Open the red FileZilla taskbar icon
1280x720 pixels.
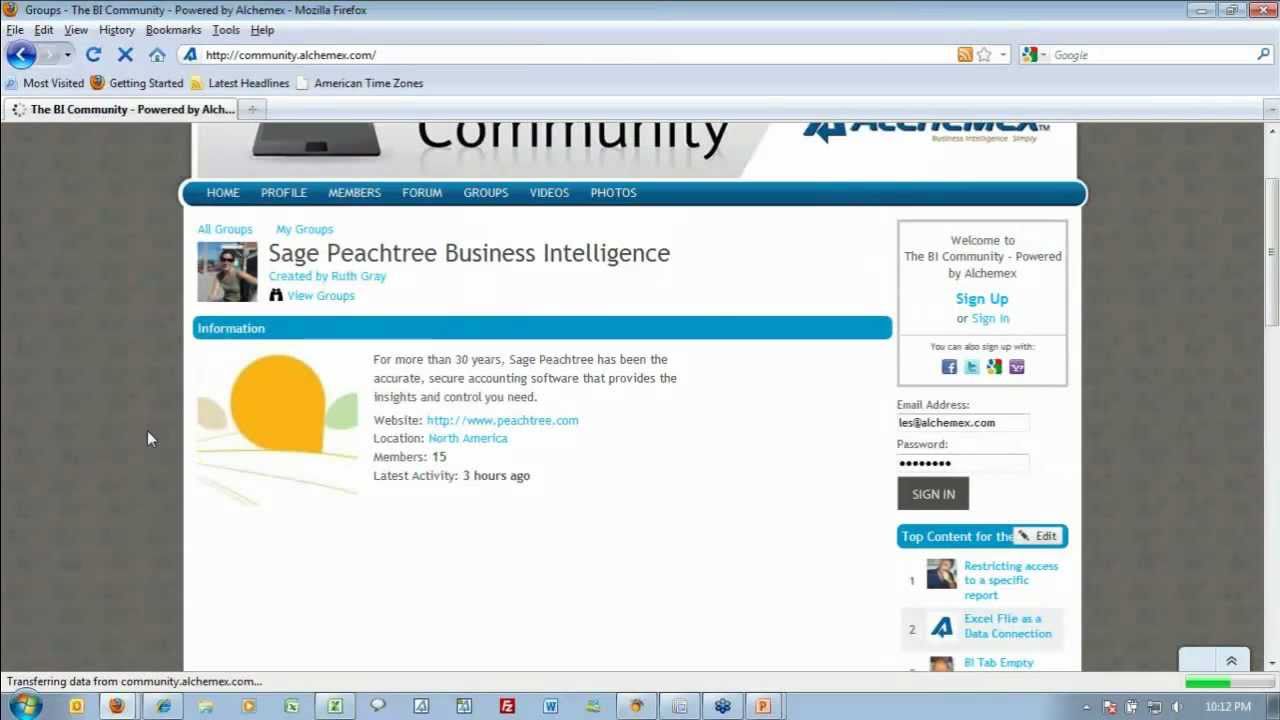click(507, 706)
